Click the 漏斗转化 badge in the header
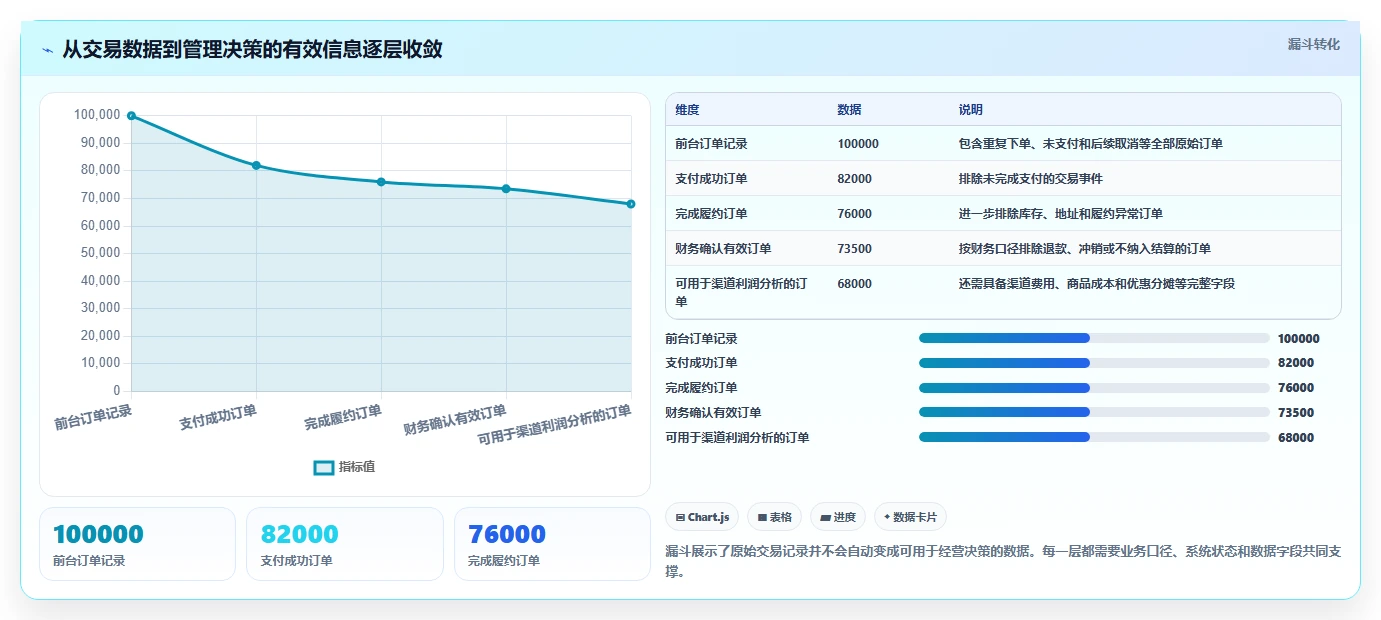1381x620 pixels. tap(1313, 44)
